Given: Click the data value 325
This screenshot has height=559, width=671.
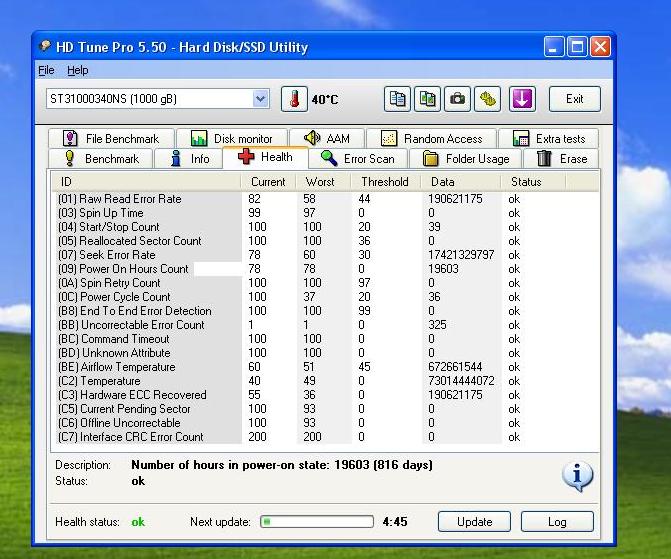Looking at the screenshot, I should point(437,325).
